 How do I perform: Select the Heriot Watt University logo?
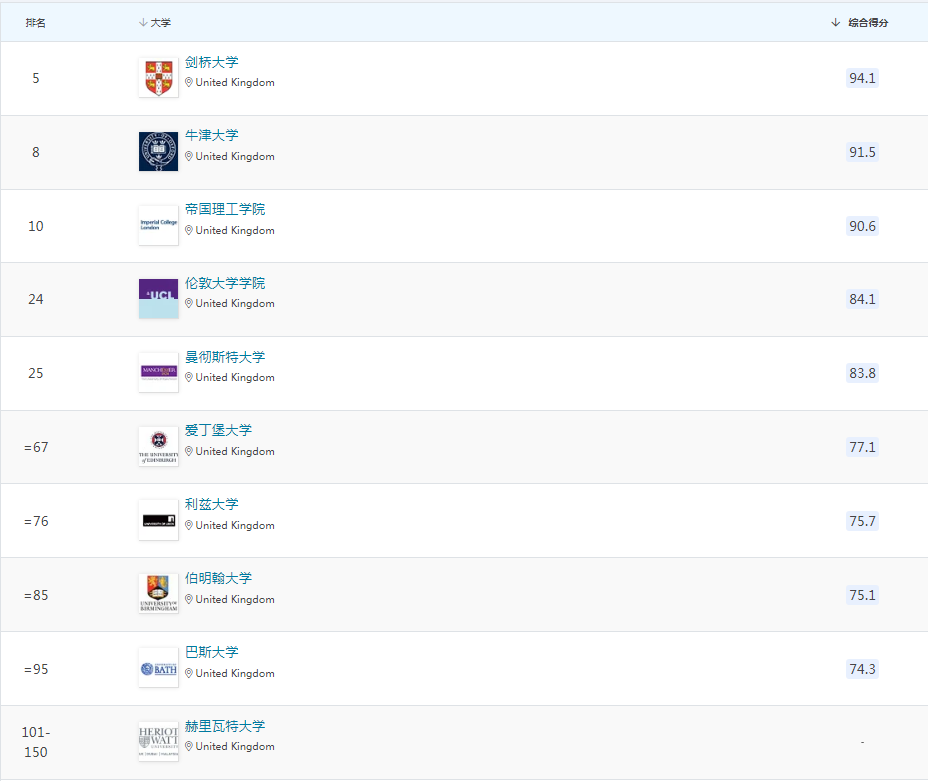[x=158, y=742]
